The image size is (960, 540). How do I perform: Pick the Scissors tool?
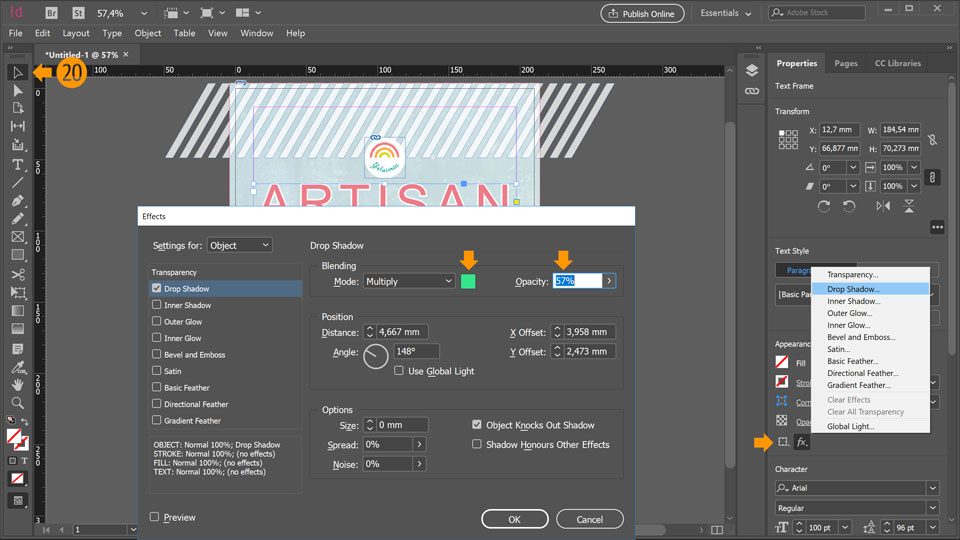(x=17, y=274)
